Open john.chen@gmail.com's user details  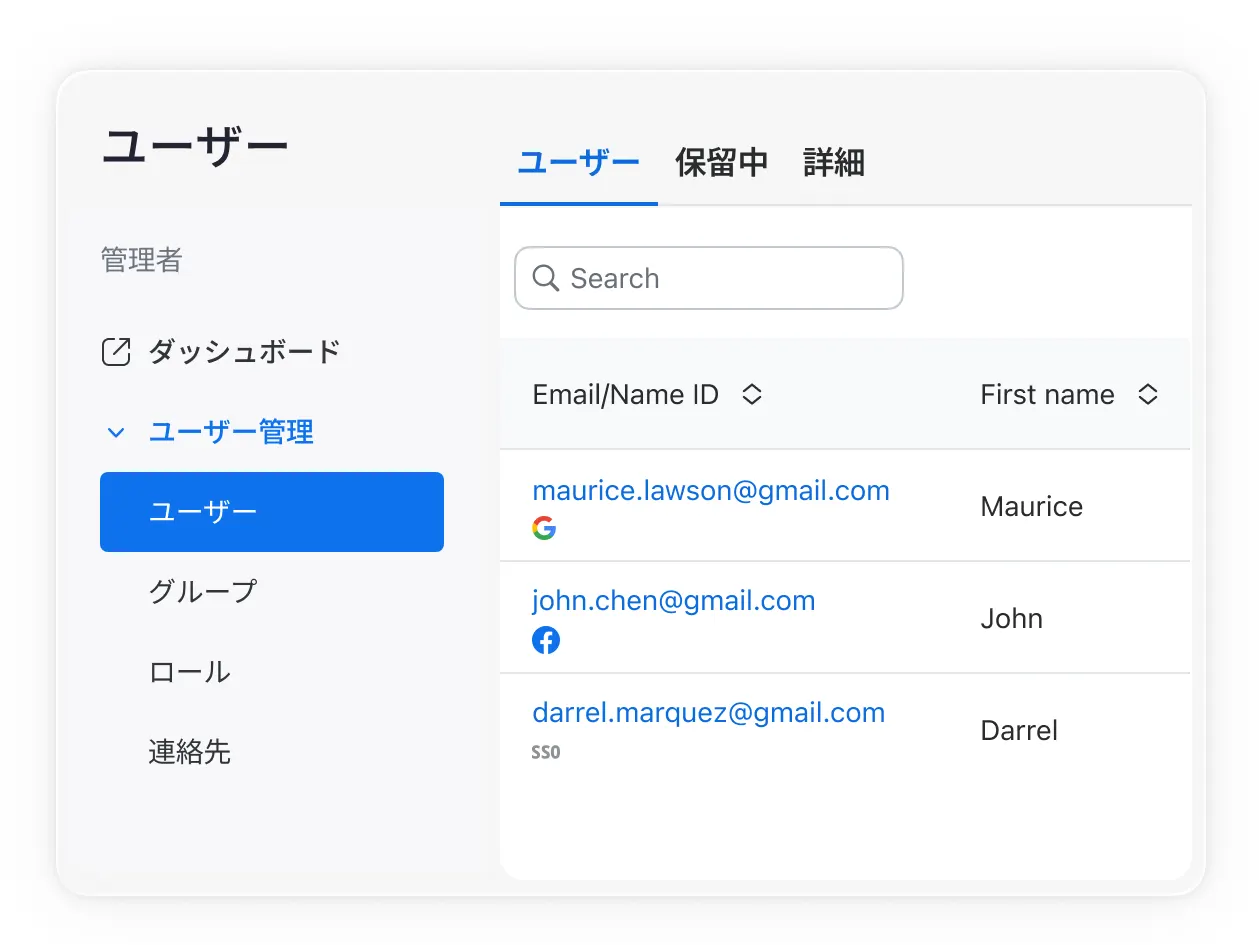[673, 600]
